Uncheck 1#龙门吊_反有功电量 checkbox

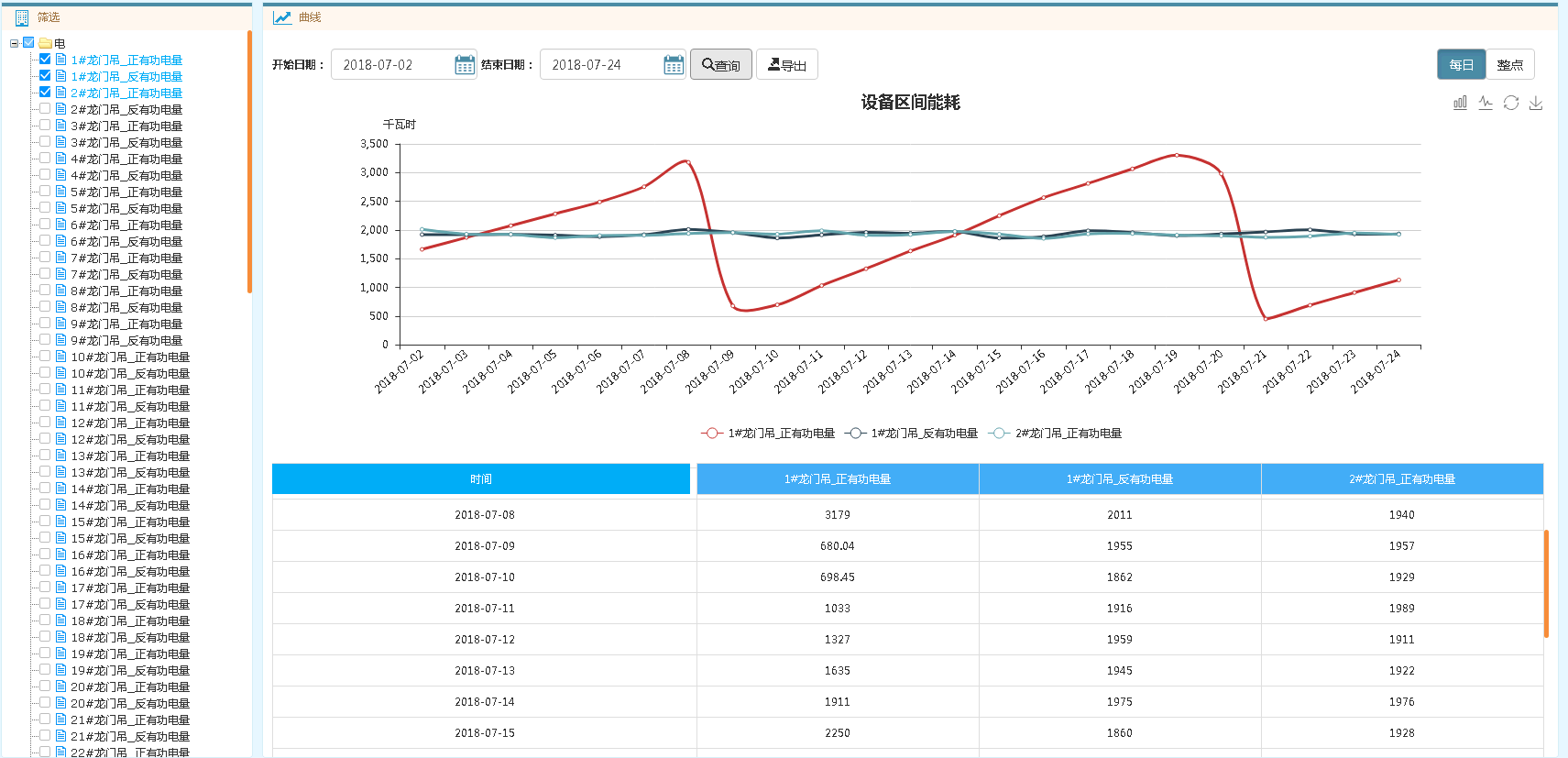coord(45,75)
